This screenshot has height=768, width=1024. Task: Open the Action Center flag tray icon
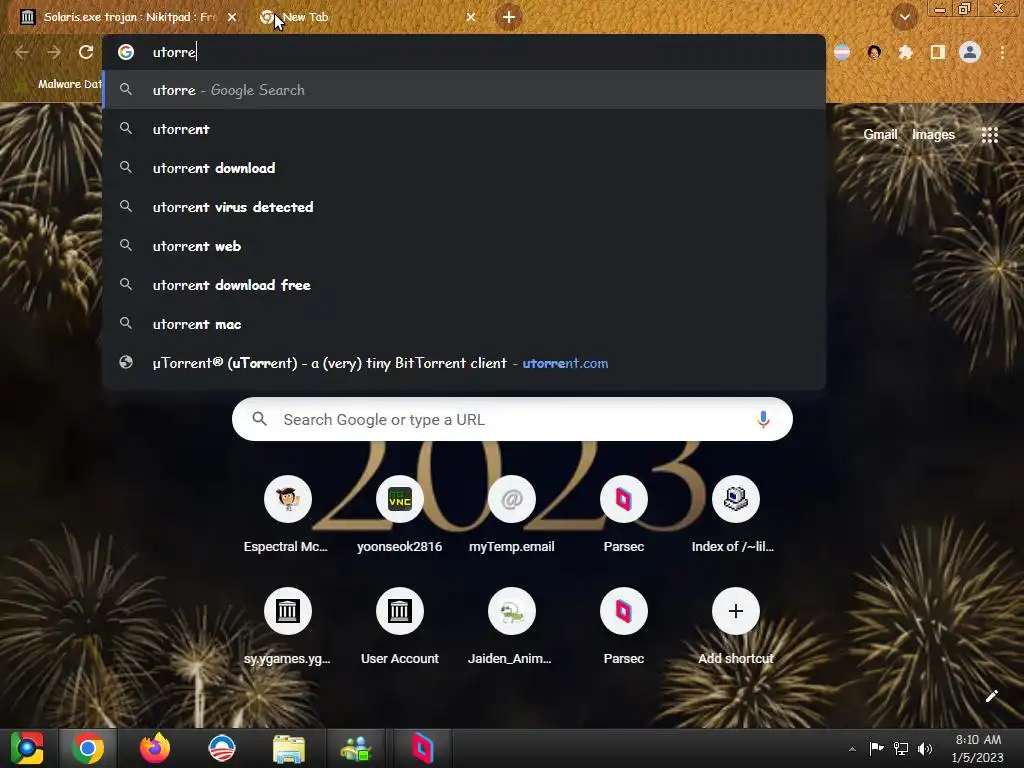(876, 749)
